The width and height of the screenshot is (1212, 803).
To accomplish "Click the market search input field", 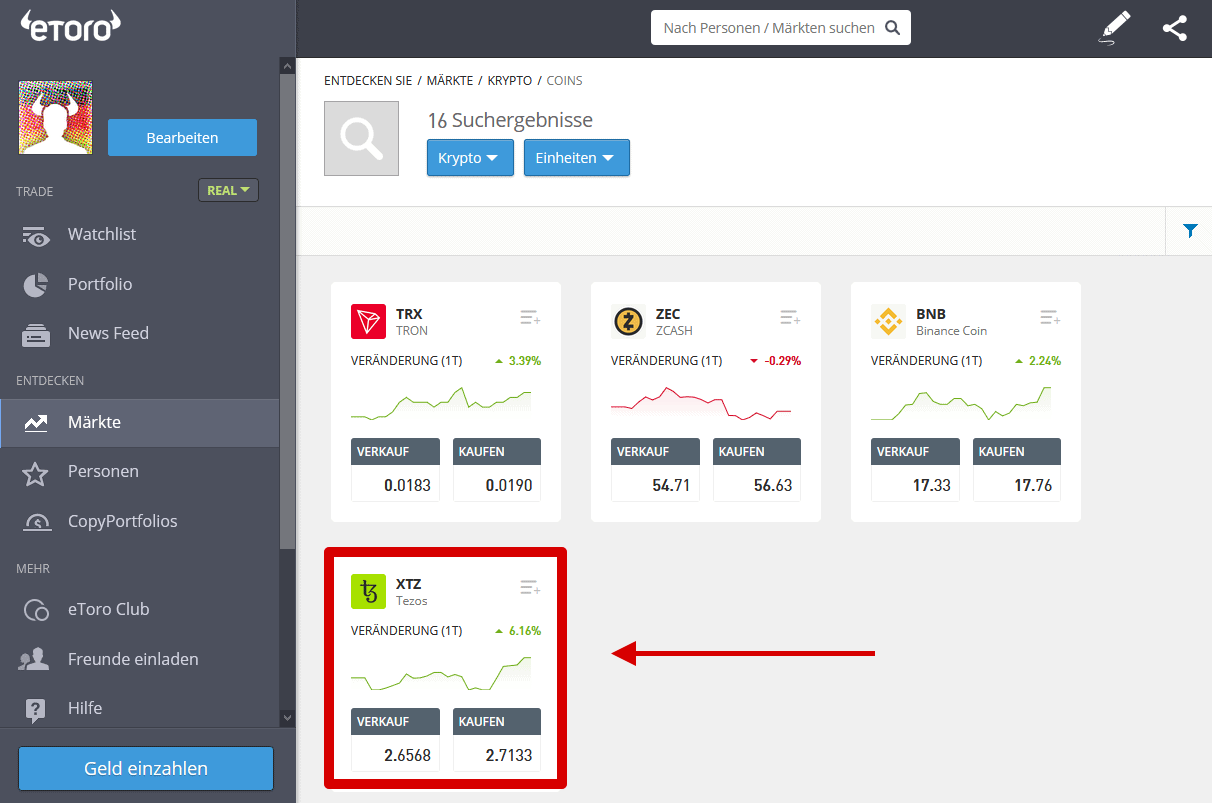I will point(770,27).
